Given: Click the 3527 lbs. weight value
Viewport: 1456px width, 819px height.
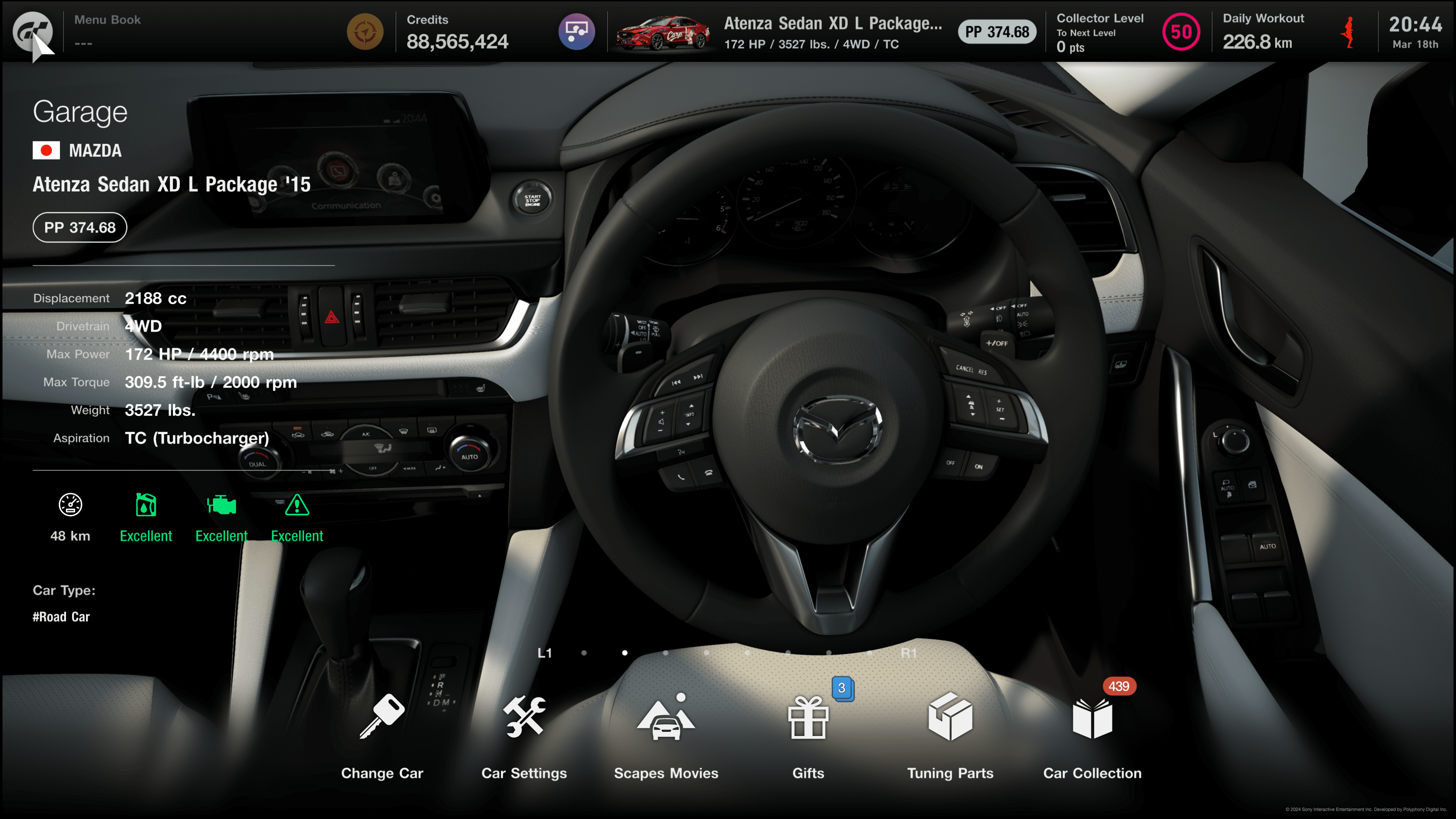Looking at the screenshot, I should click(160, 410).
